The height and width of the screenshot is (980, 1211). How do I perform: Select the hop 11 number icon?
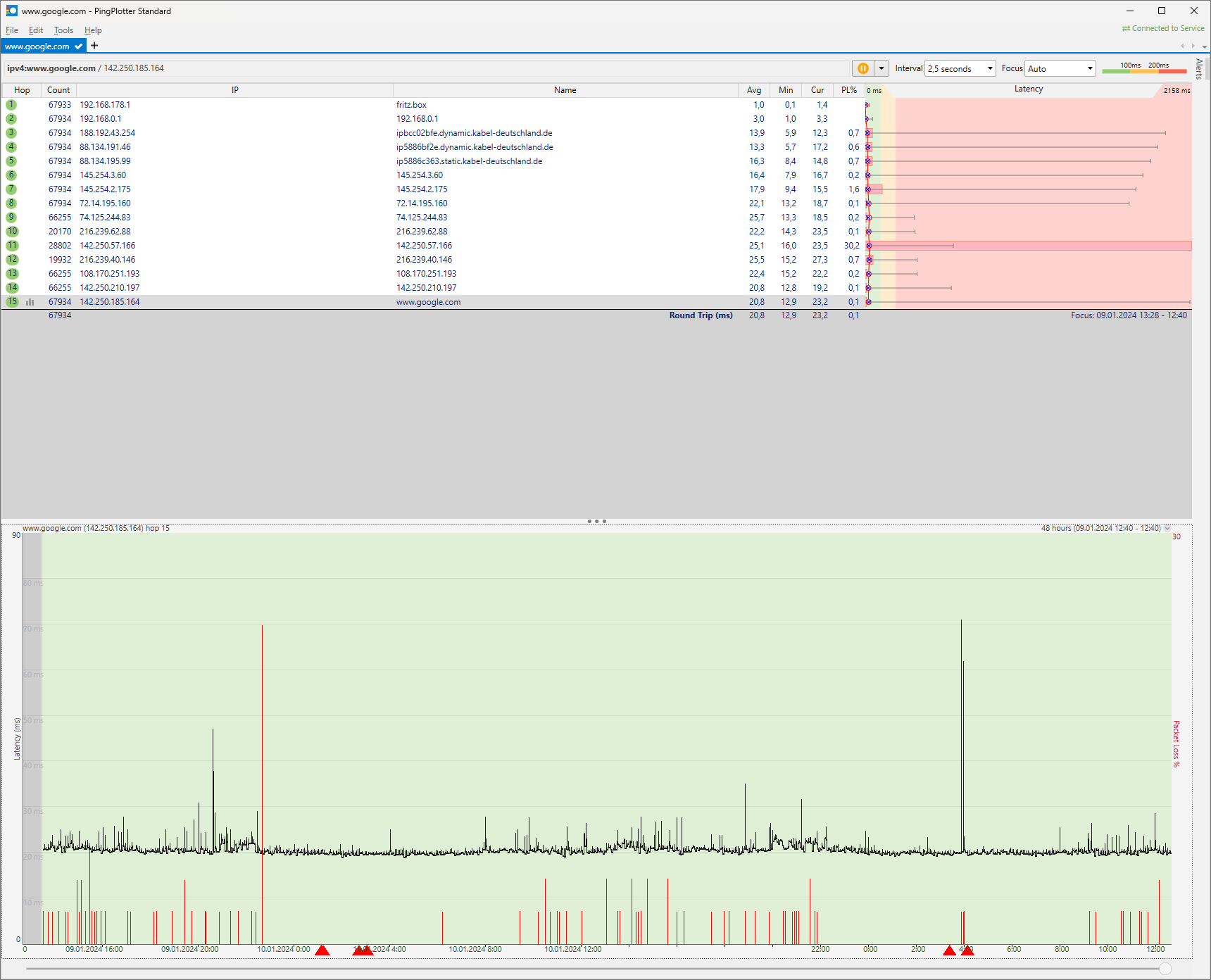click(12, 246)
